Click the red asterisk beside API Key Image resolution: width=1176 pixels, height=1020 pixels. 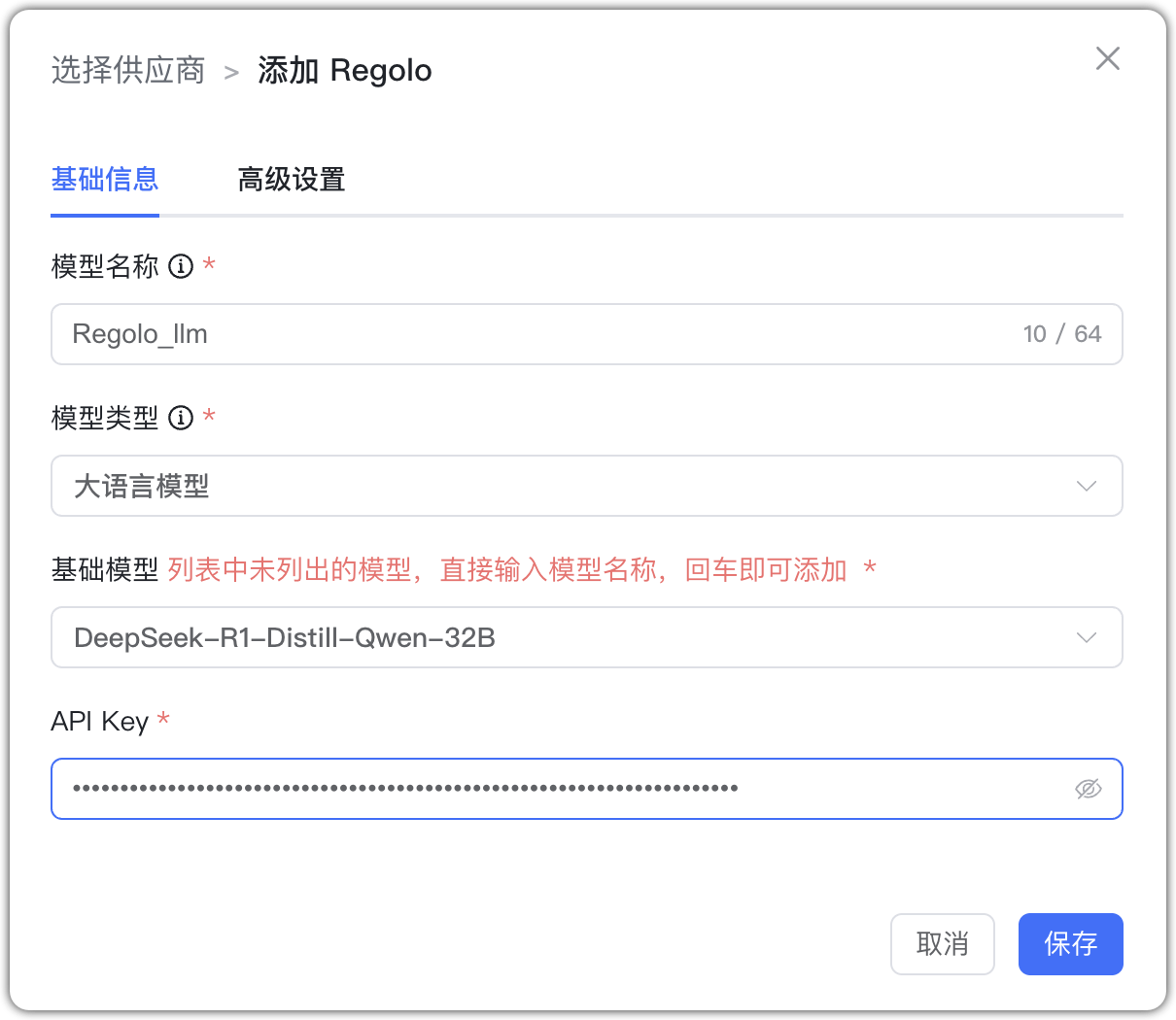(x=162, y=719)
